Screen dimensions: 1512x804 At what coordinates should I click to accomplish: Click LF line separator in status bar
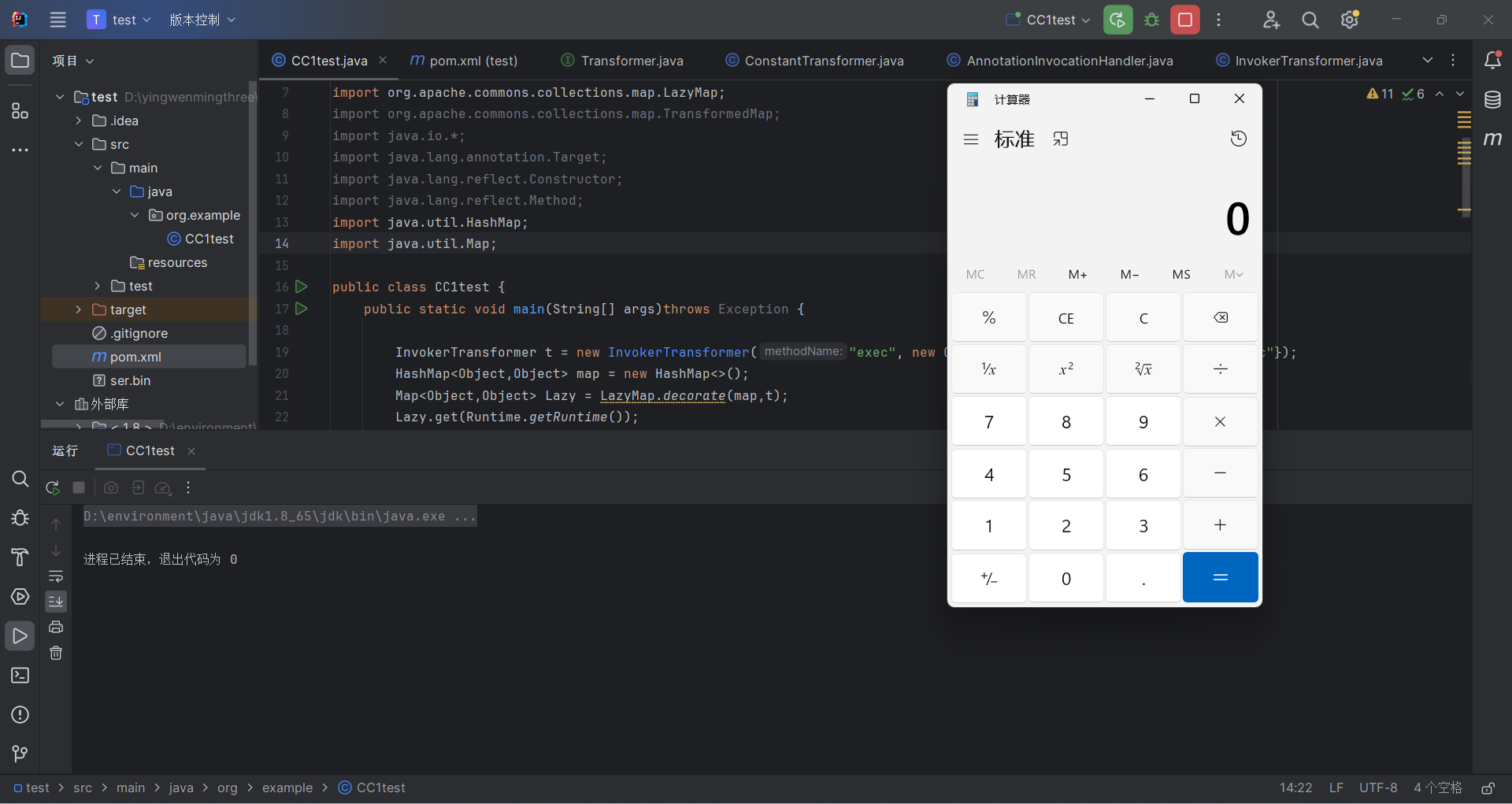click(1336, 788)
